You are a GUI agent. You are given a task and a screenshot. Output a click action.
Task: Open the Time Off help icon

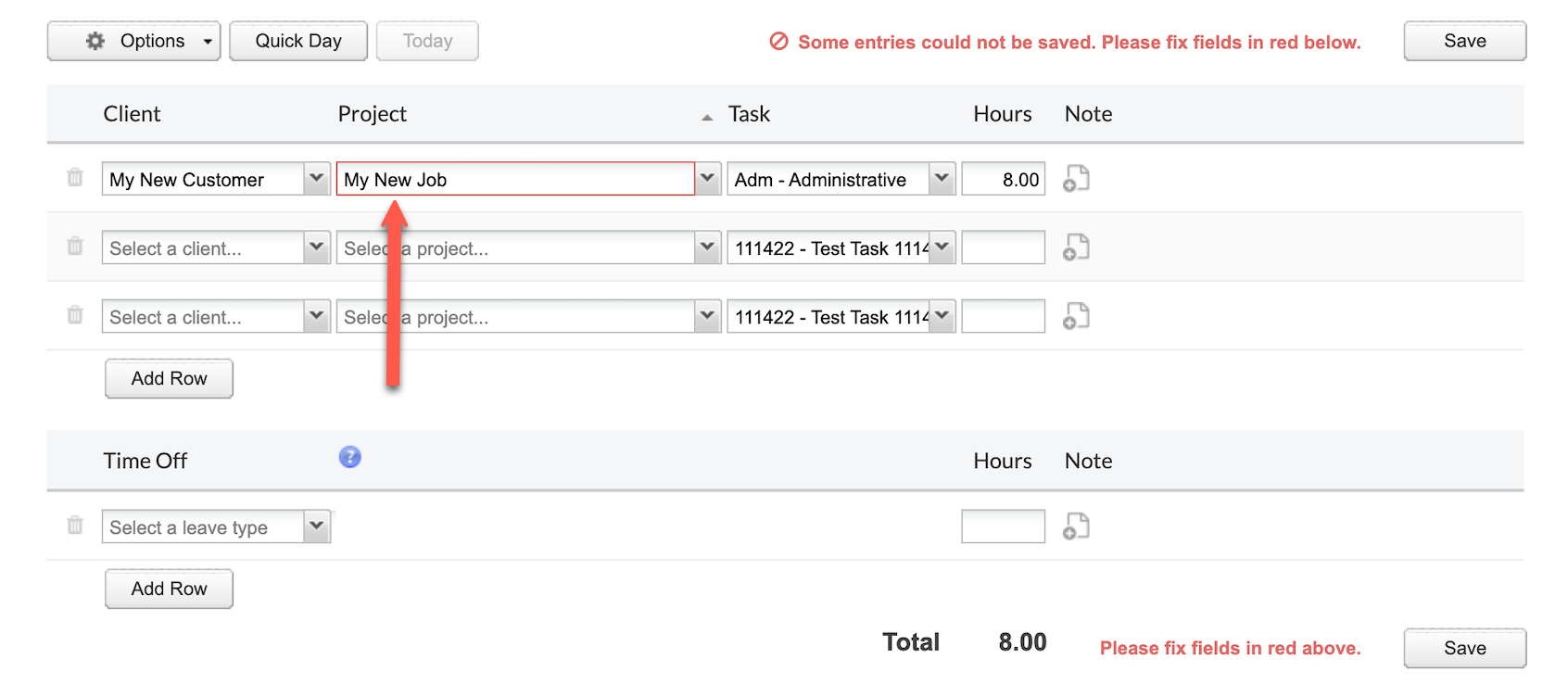coord(349,457)
